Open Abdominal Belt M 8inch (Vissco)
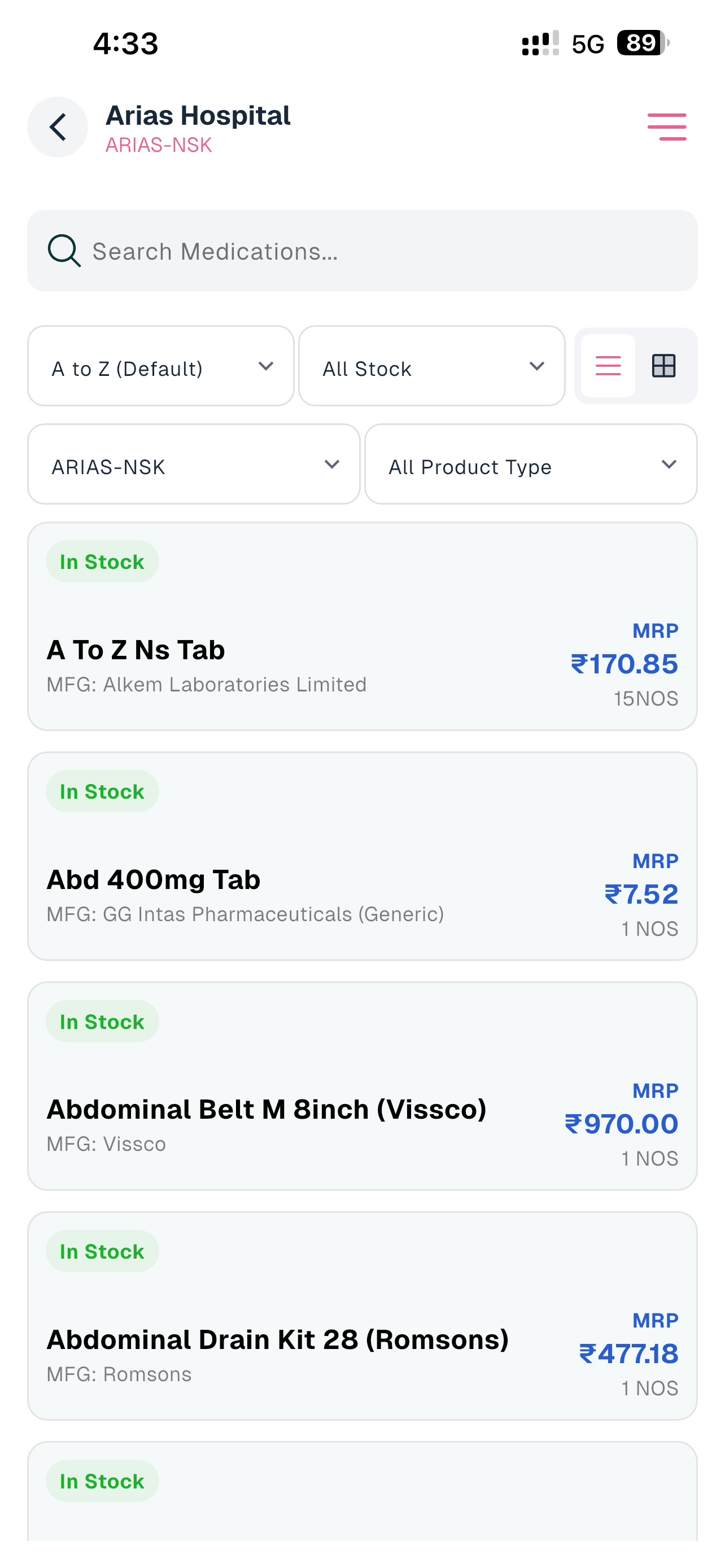This screenshot has width=725, height=1568. click(x=362, y=1086)
